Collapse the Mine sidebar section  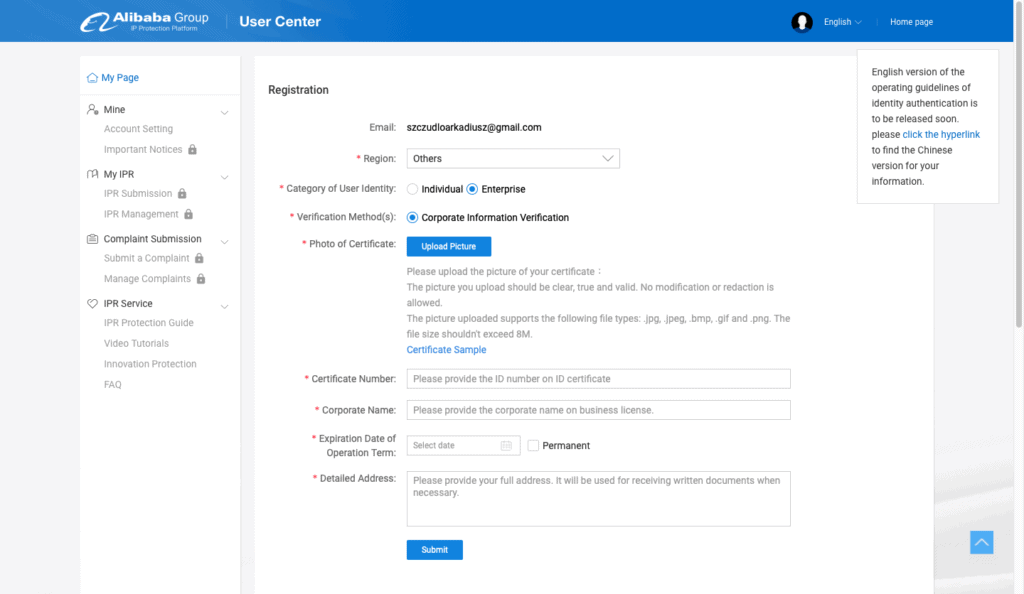point(225,111)
